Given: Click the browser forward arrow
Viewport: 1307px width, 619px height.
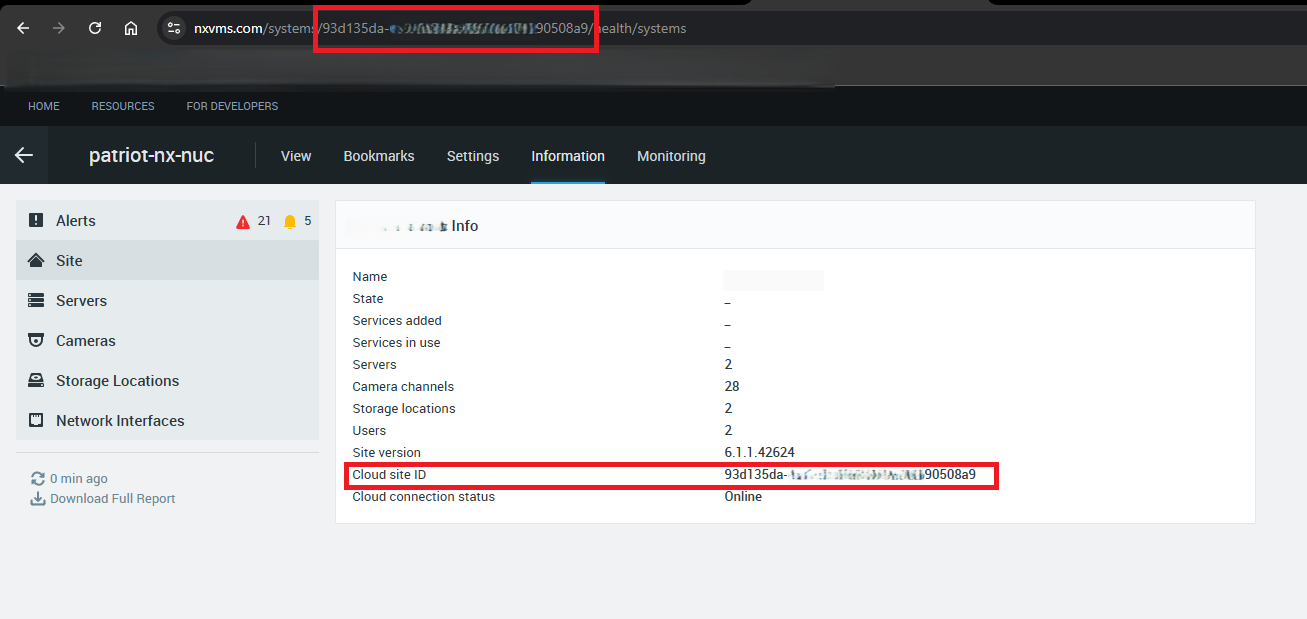Looking at the screenshot, I should pos(59,28).
